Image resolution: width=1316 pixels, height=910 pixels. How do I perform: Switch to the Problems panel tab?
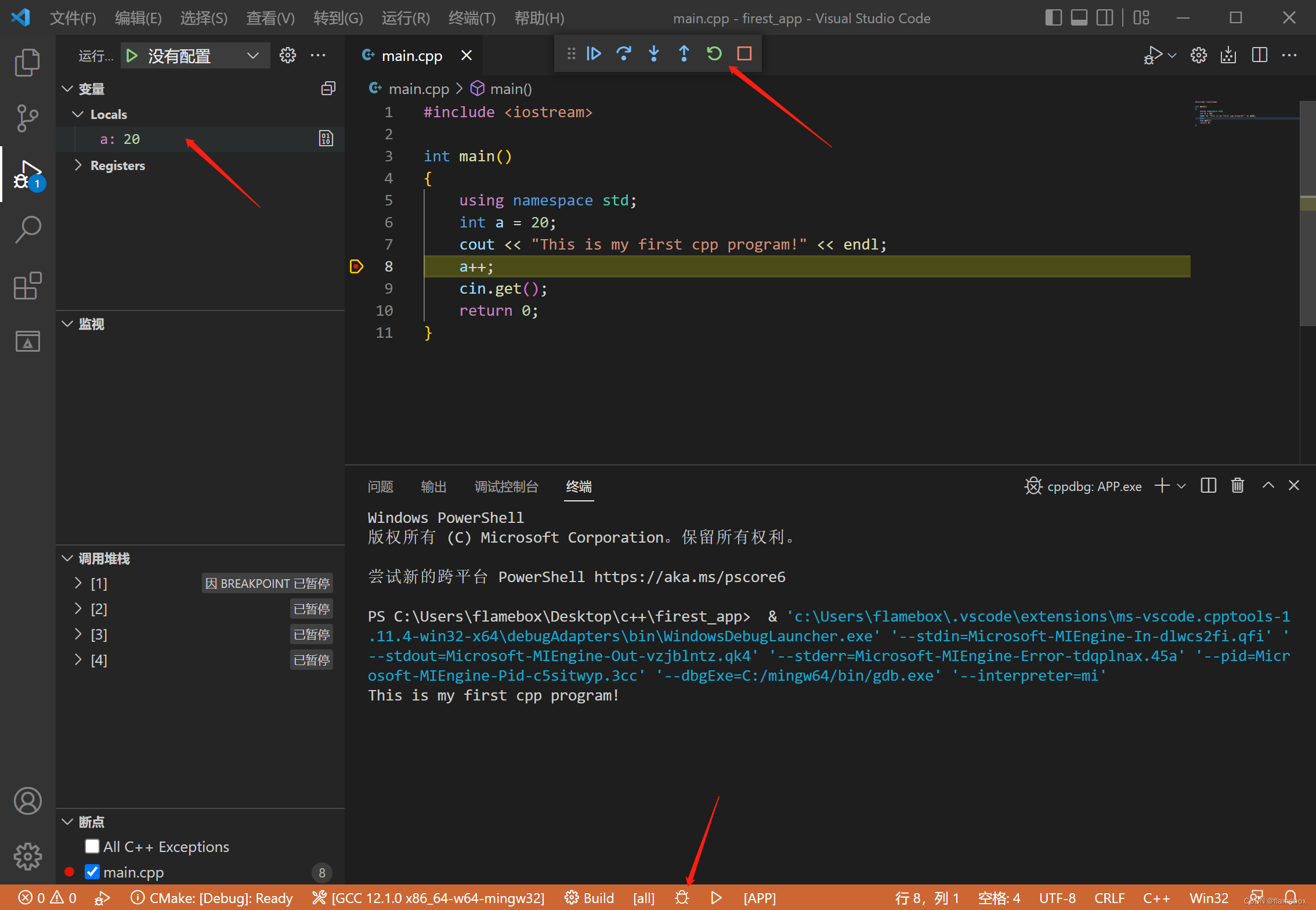381,486
